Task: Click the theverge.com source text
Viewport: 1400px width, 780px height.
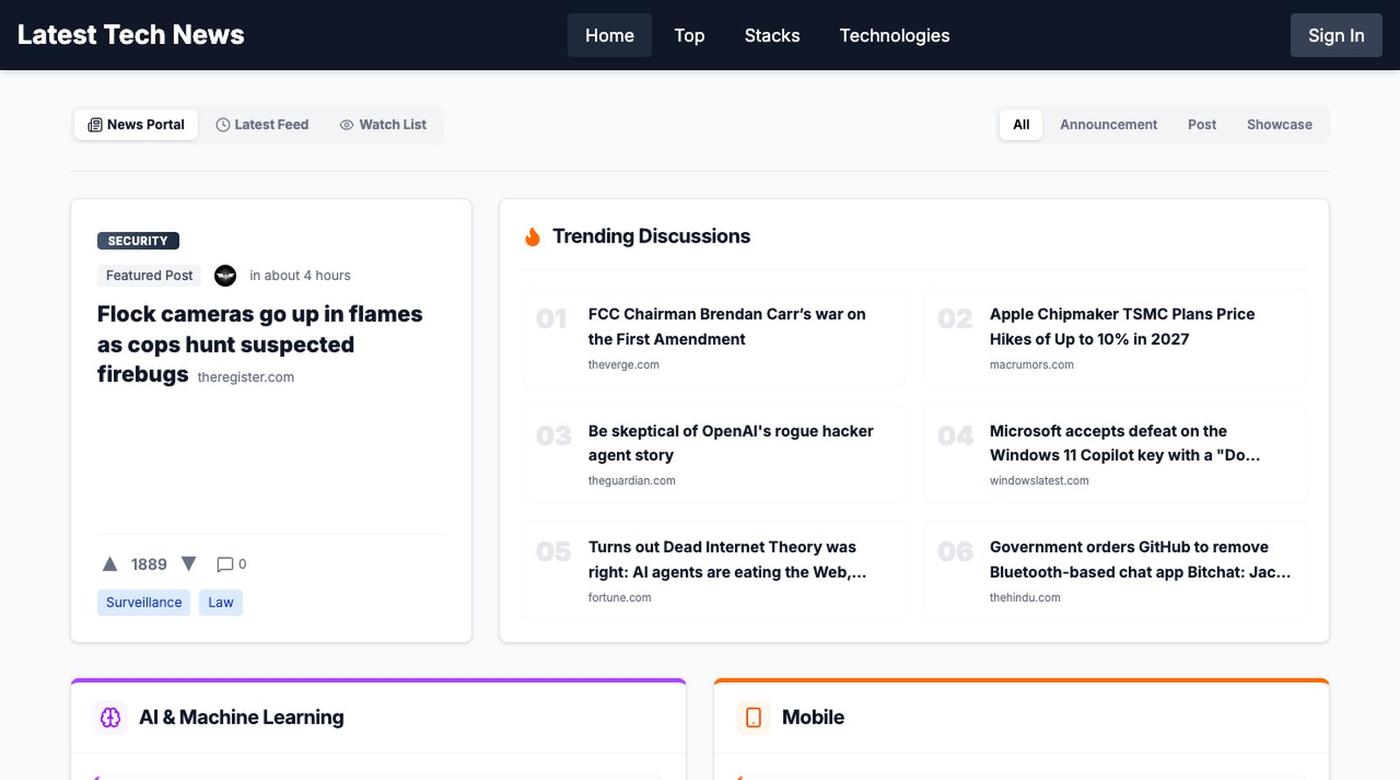Action: point(624,365)
